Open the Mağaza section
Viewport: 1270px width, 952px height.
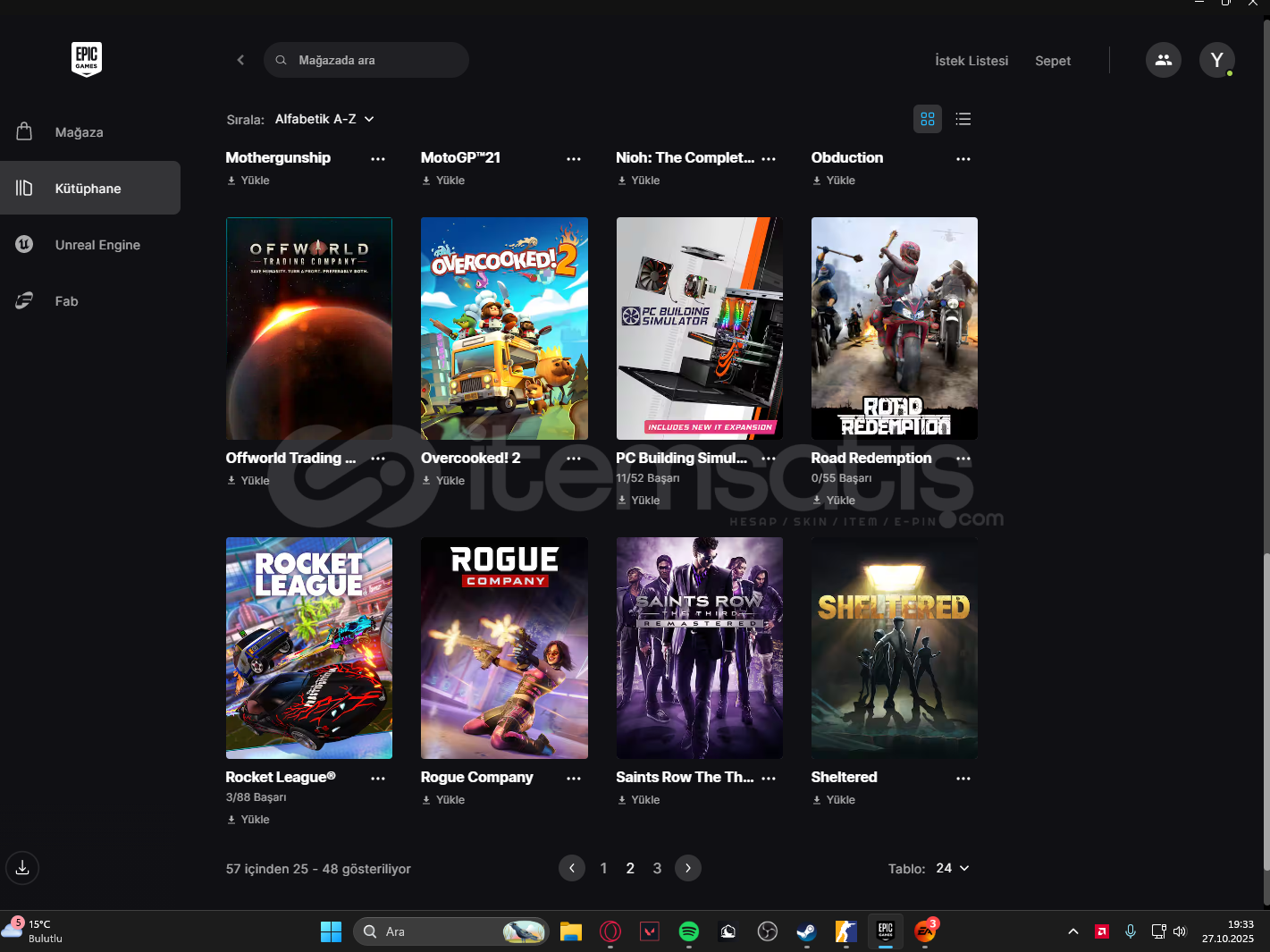click(x=79, y=132)
